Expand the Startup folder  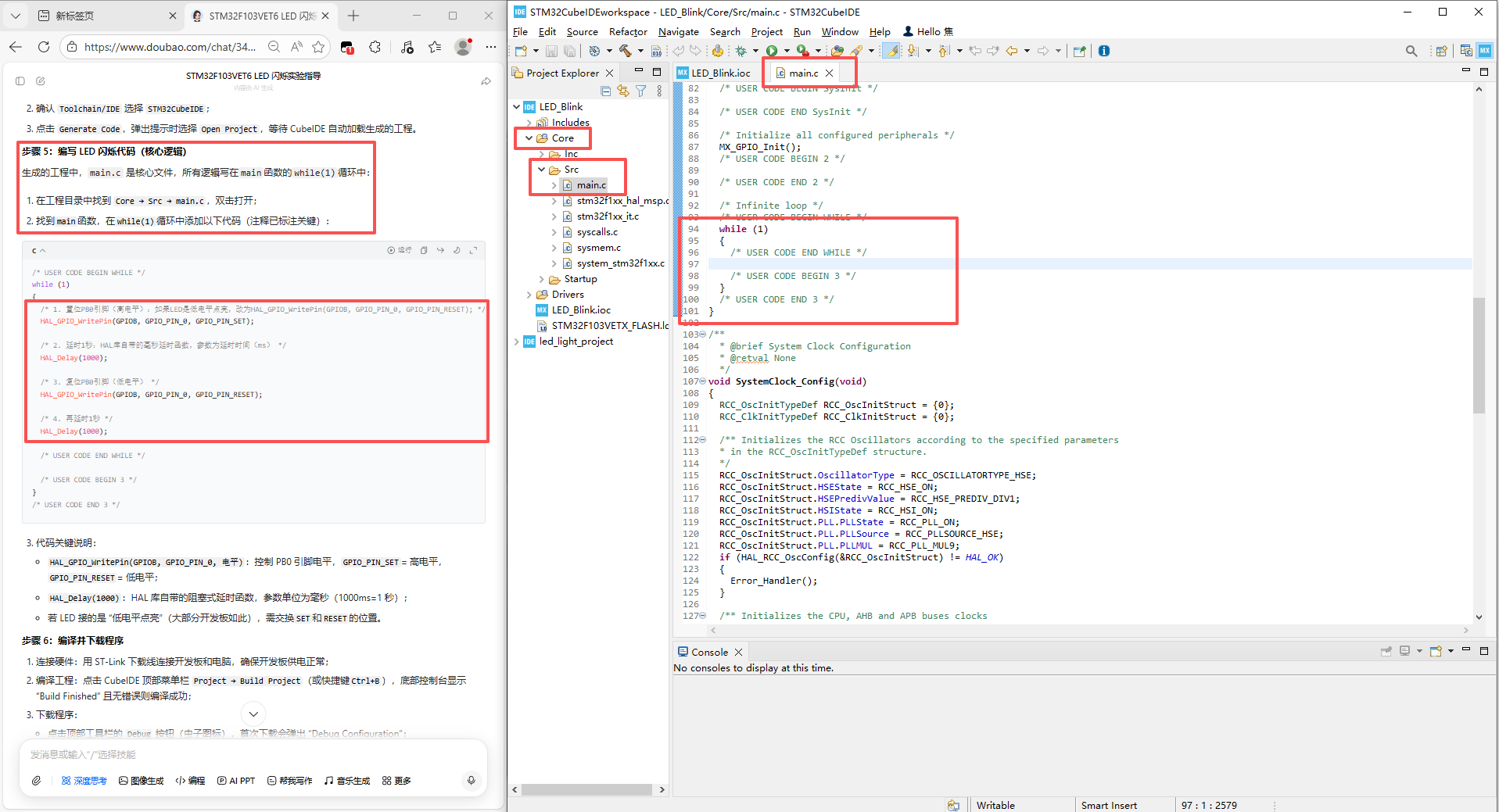pyautogui.click(x=541, y=278)
